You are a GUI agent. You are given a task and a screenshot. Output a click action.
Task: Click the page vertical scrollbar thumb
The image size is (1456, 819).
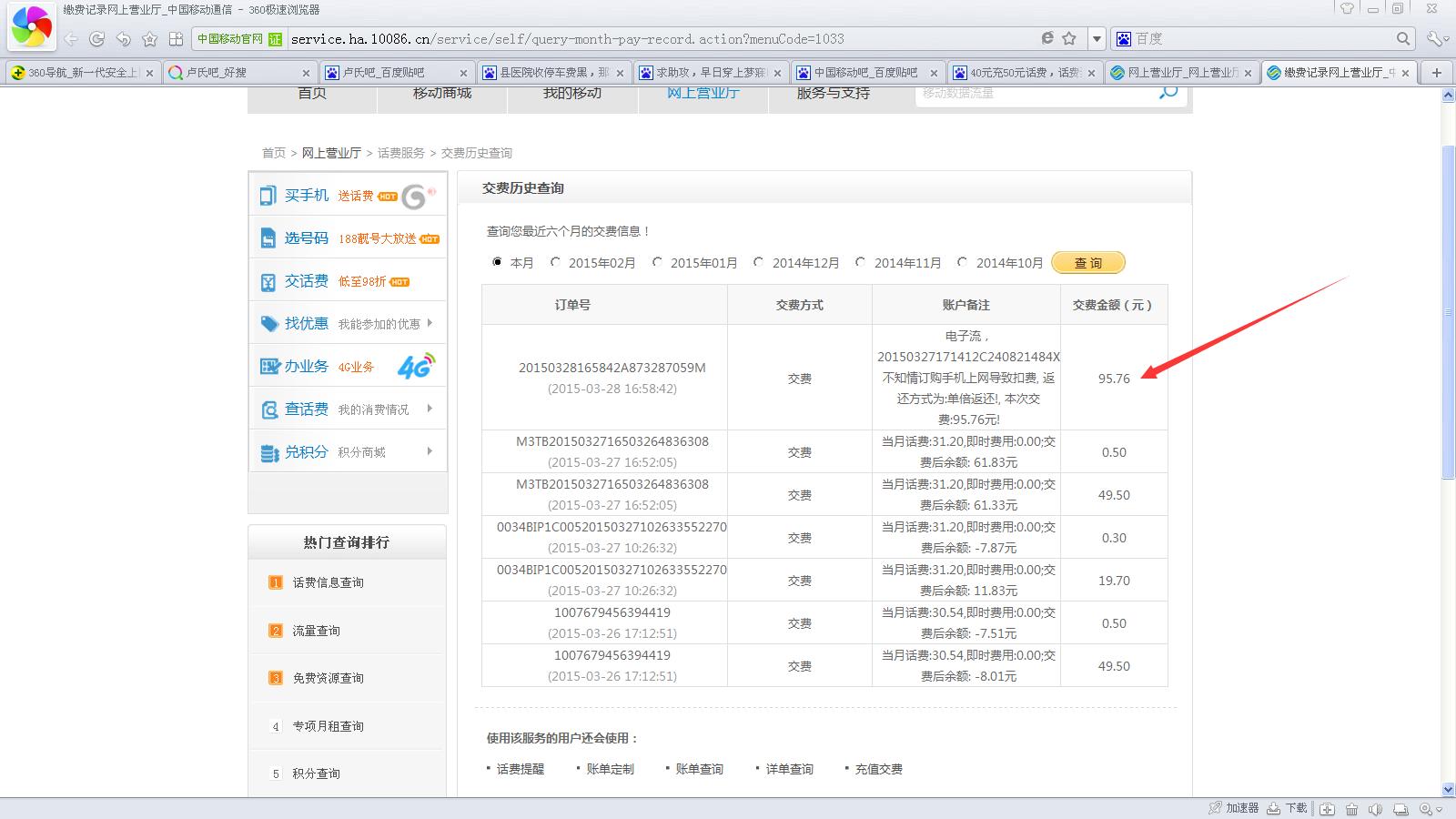[1448, 309]
